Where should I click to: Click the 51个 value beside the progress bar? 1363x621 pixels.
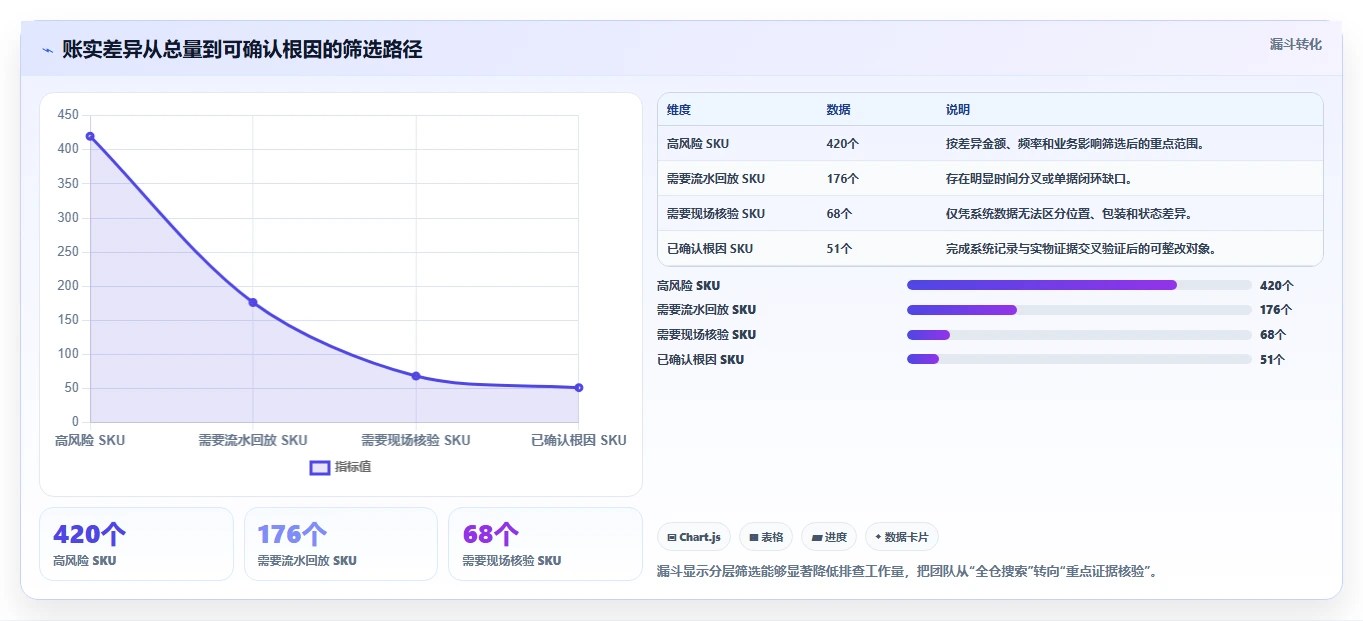(1273, 360)
